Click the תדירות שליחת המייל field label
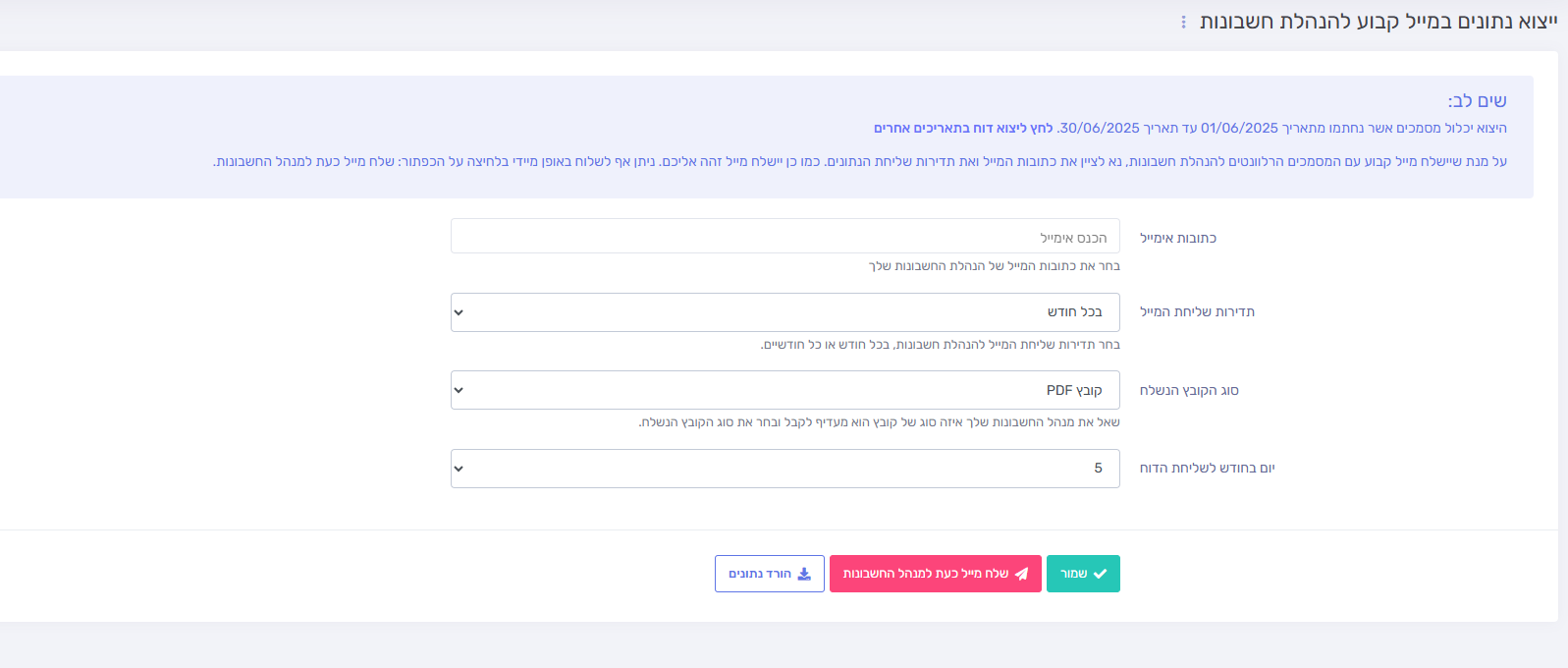Screen dimensions: 1568x668 tap(1197, 311)
